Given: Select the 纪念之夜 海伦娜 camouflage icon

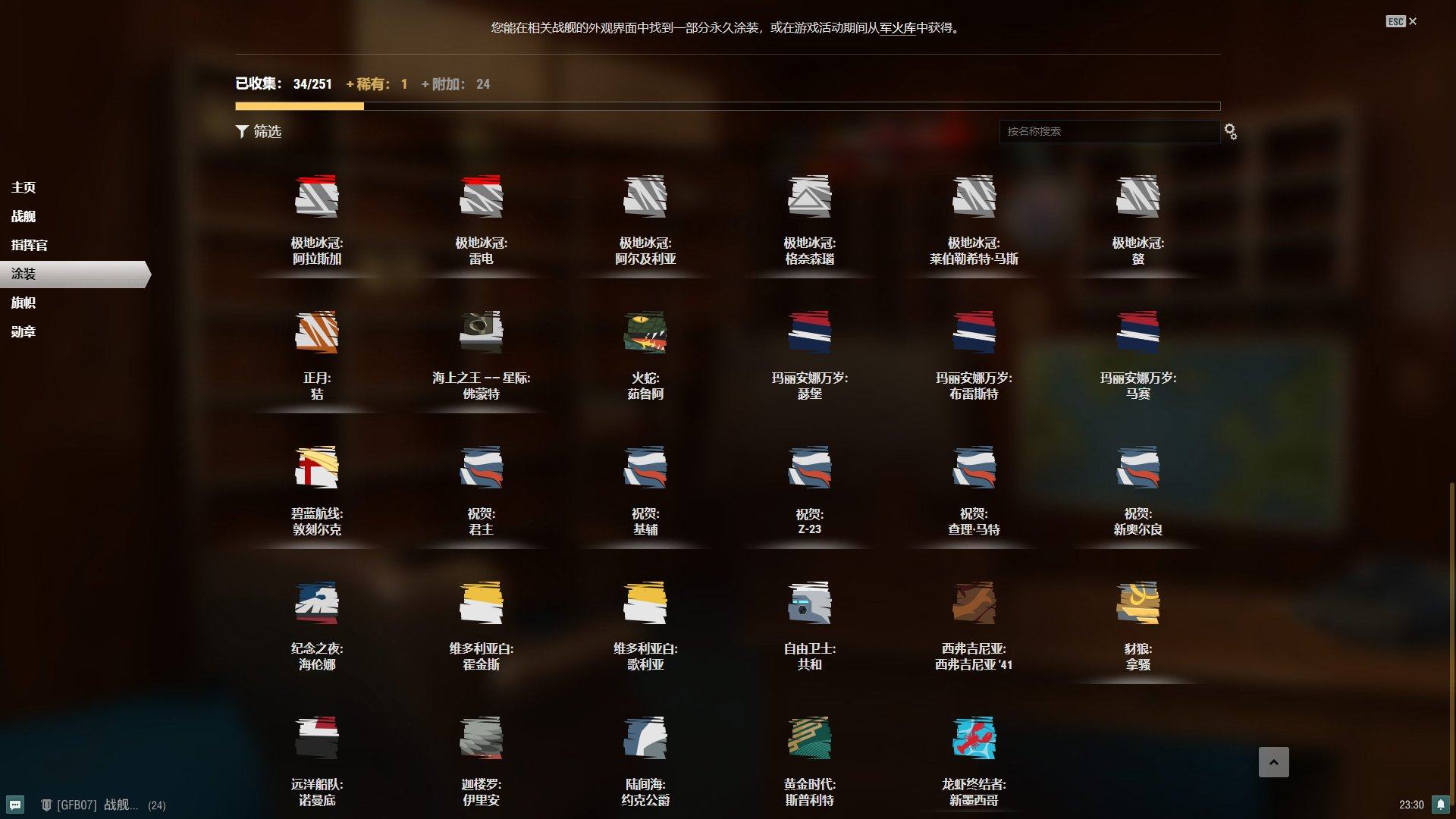Looking at the screenshot, I should coord(316,603).
